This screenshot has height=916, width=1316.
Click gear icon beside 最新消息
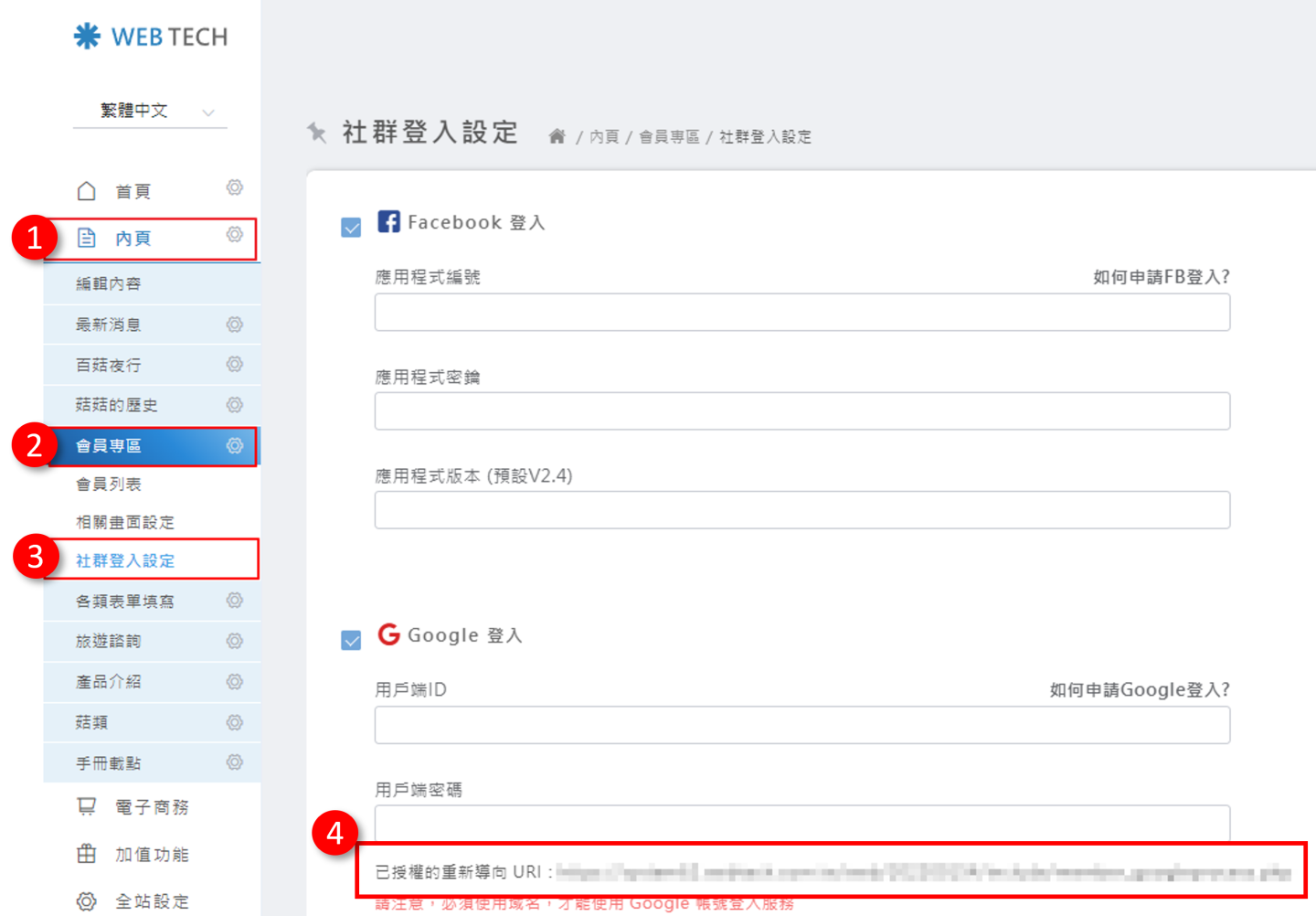tap(235, 325)
